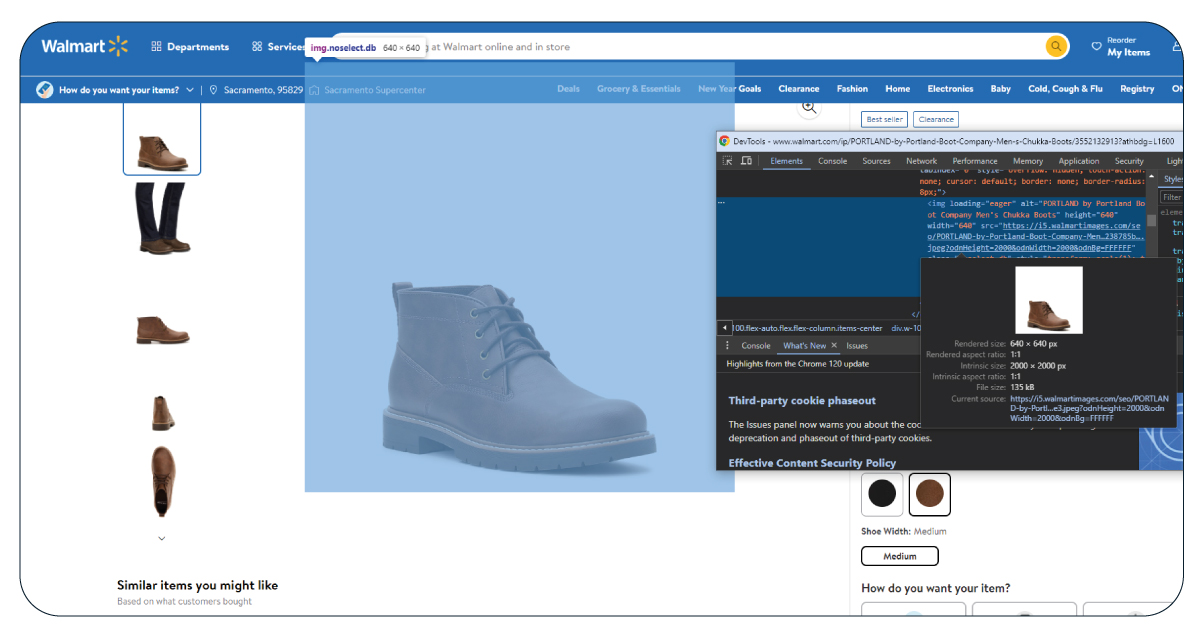Click the Sacramento 95829 location pin
1203x637 pixels.
click(213, 89)
